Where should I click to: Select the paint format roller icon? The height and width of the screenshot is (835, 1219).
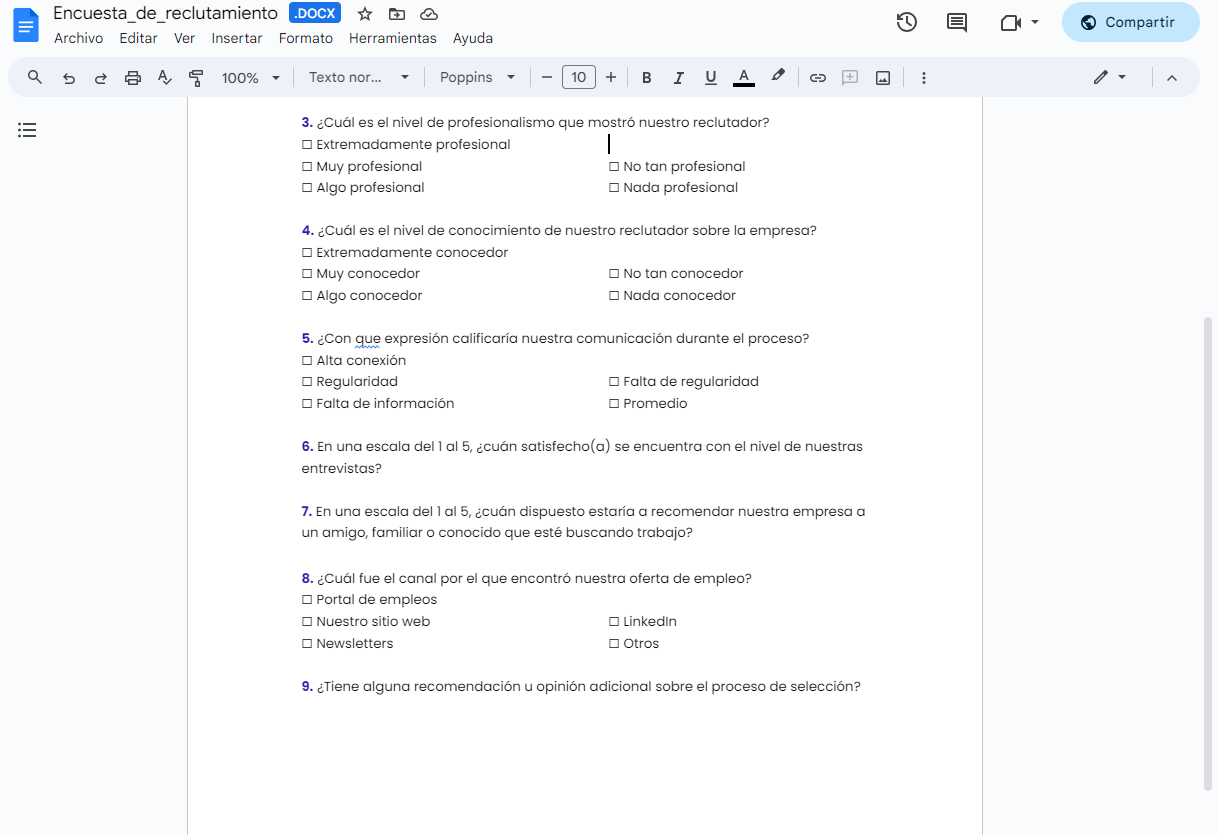pyautogui.click(x=196, y=78)
